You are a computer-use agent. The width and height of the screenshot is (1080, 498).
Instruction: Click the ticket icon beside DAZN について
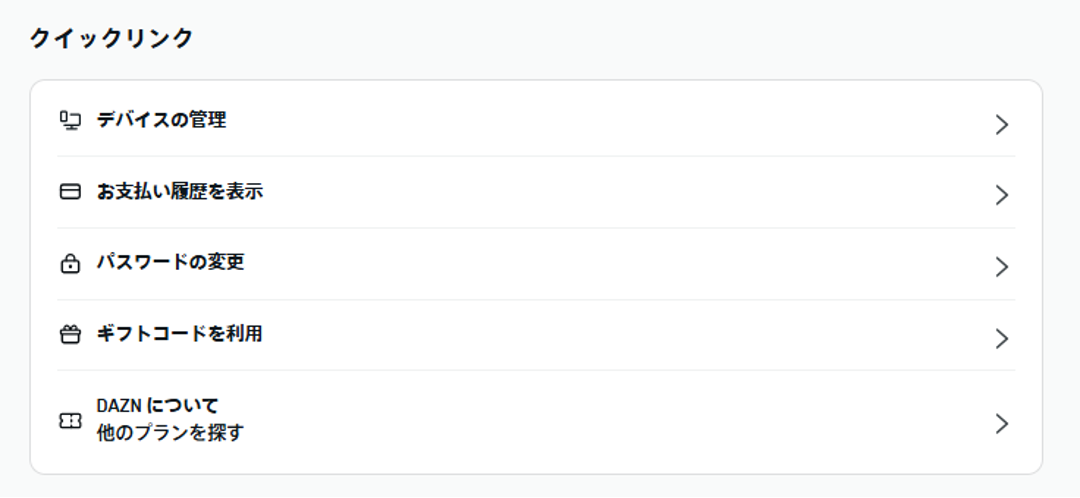(70, 422)
